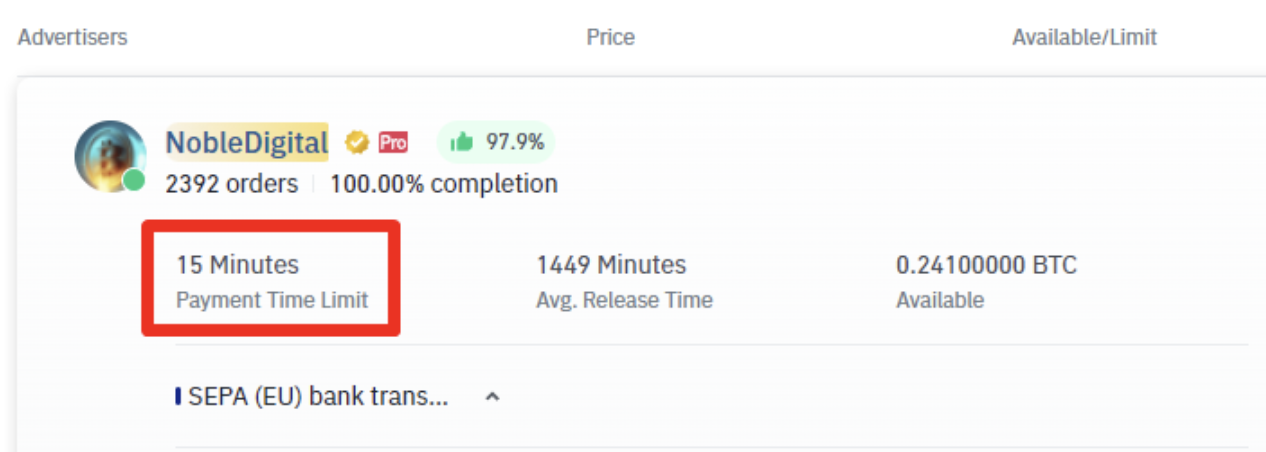The image size is (1266, 452).
Task: Click the 0.24100000 BTC amount
Action: (986, 265)
